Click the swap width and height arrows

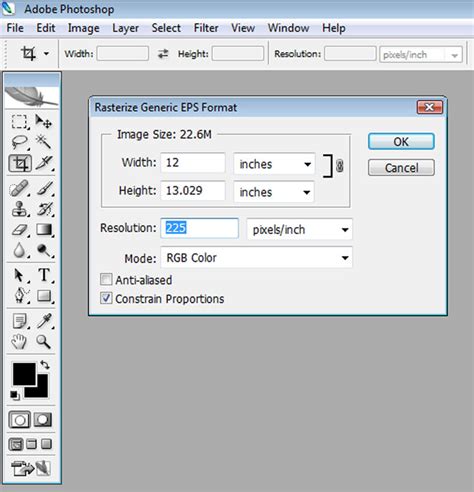tap(163, 54)
